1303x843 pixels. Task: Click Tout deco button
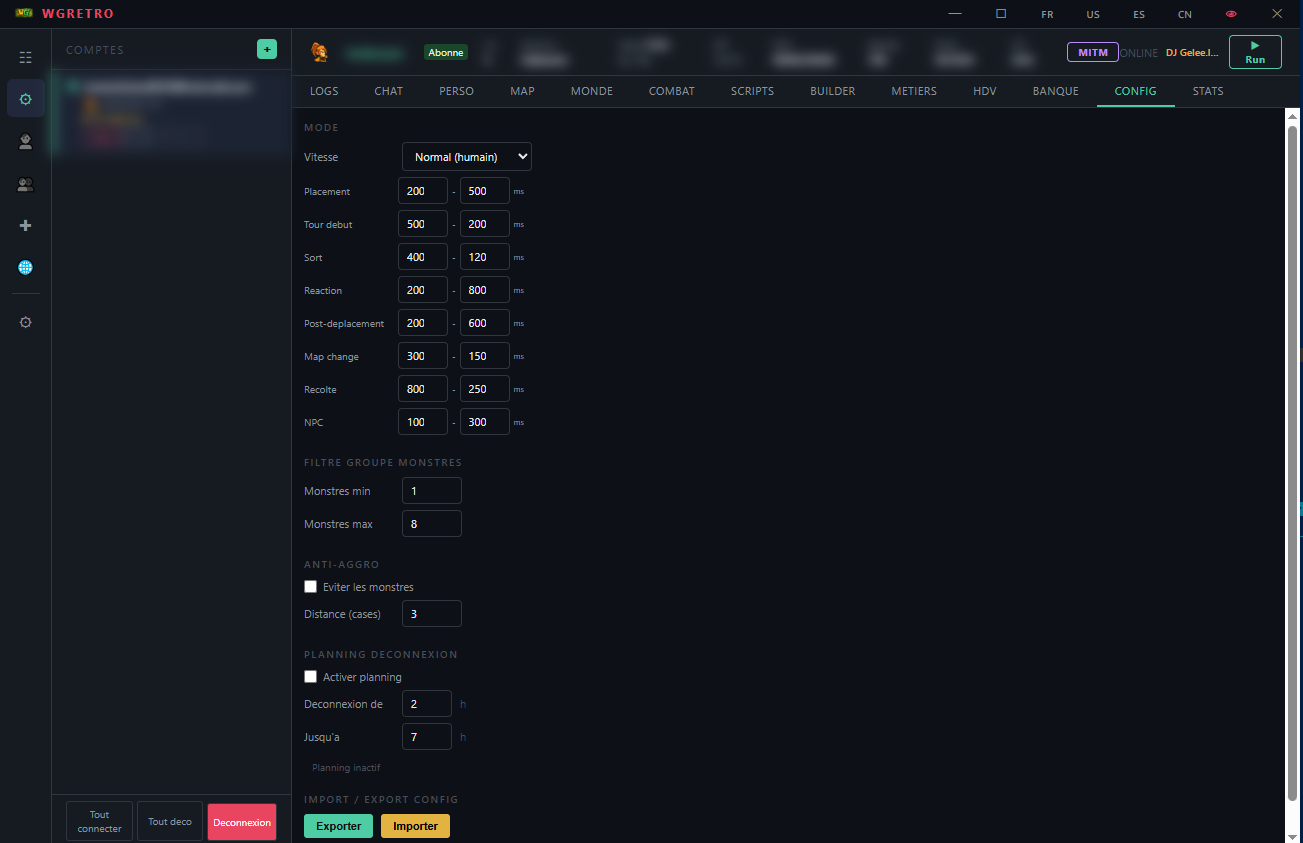click(170, 822)
